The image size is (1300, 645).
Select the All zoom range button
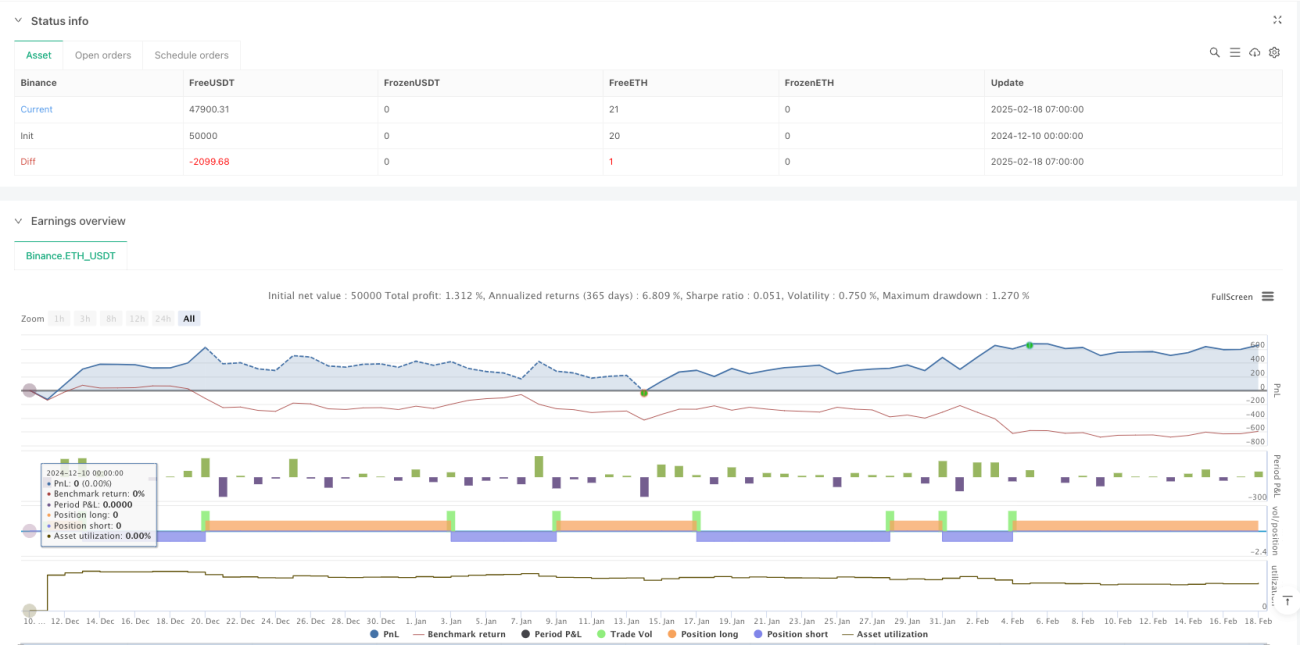[x=189, y=318]
